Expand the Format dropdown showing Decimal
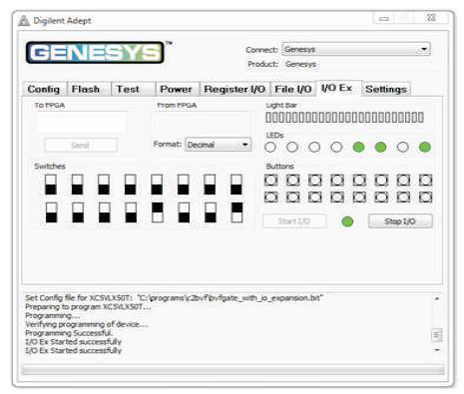Viewport: 464px width, 394px height. point(218,145)
